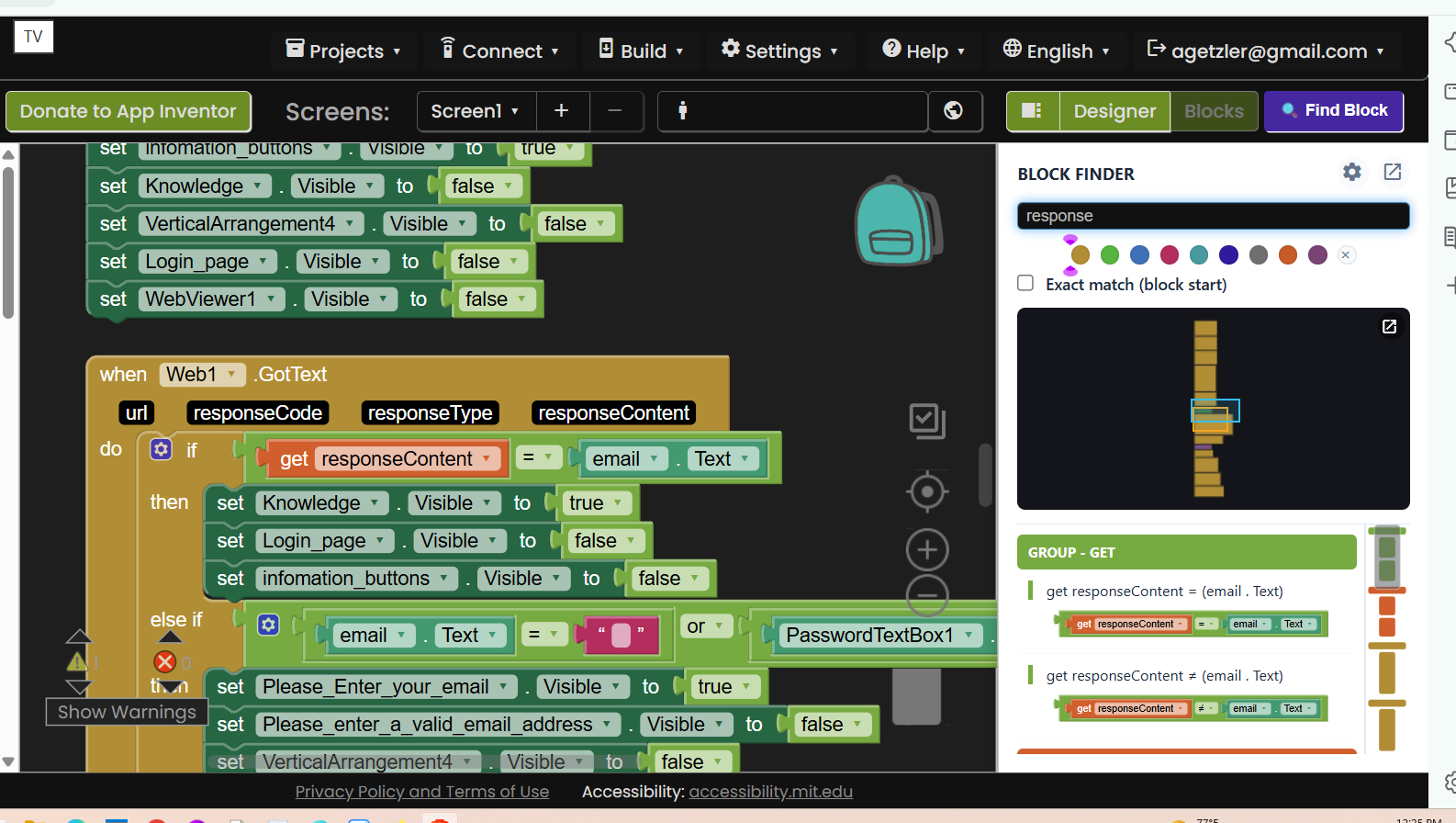
Task: Open the English language dropdown
Action: (1056, 51)
